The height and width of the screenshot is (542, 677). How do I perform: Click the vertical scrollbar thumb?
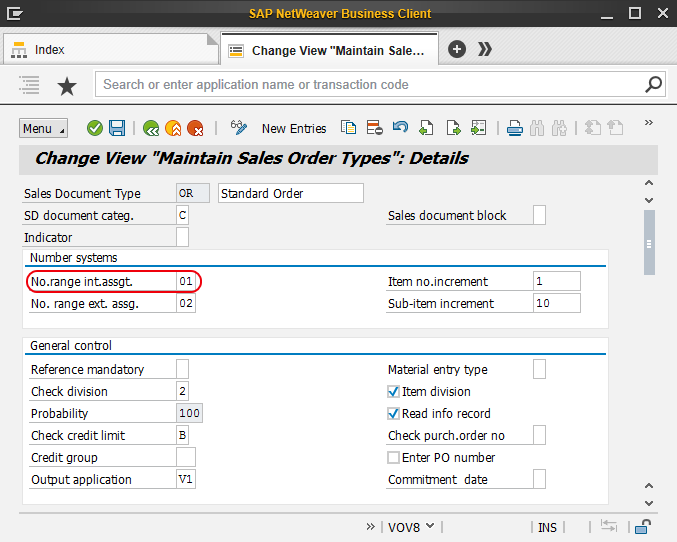point(649,242)
